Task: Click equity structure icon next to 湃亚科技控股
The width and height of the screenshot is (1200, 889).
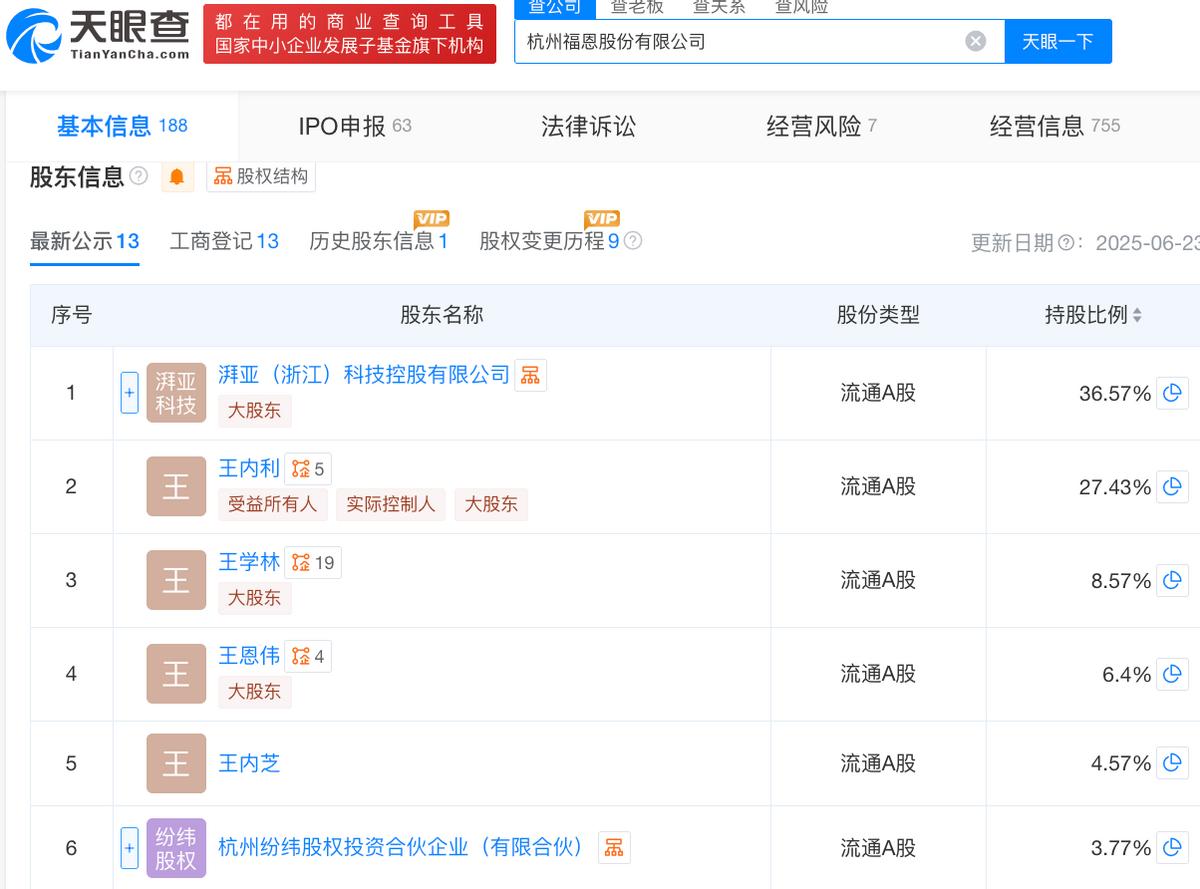Action: point(530,375)
